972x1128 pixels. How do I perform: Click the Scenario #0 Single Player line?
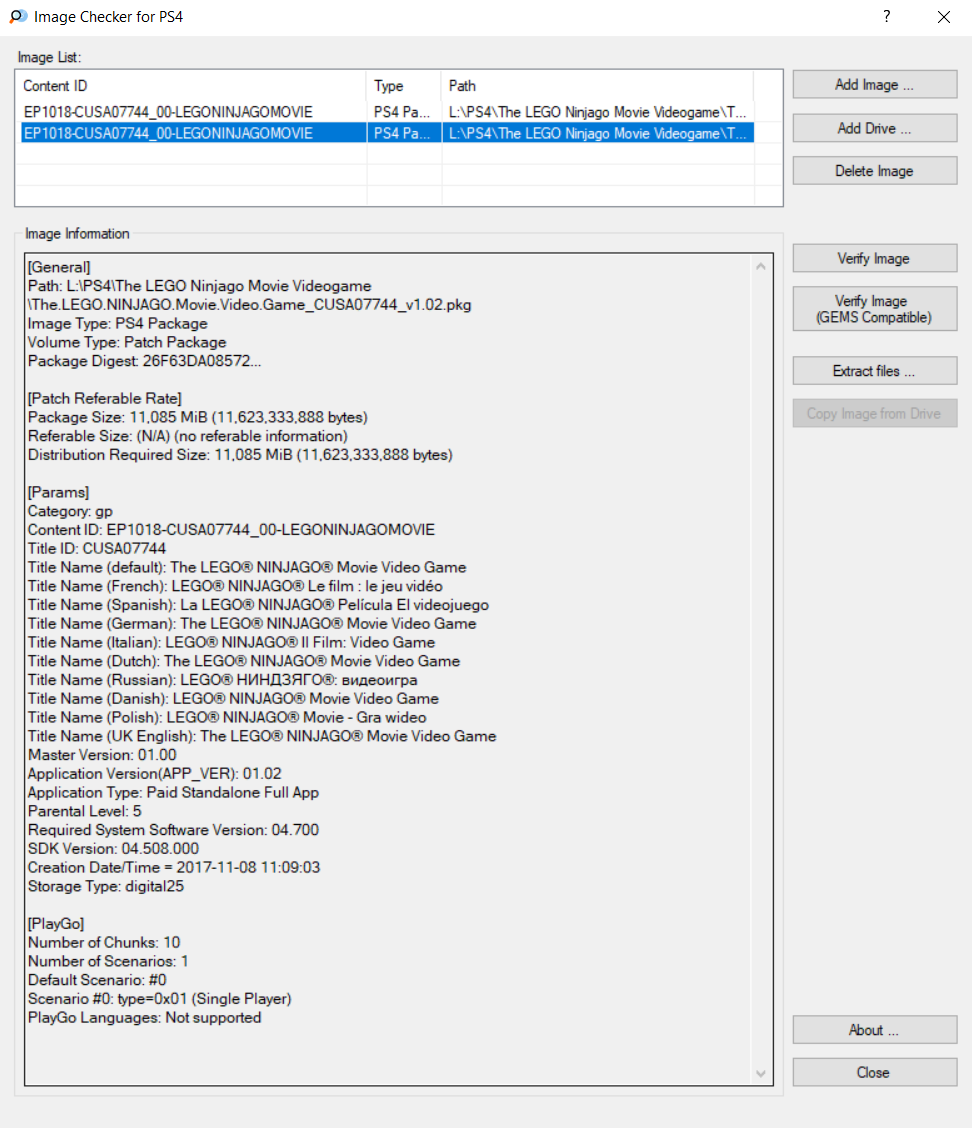160,997
